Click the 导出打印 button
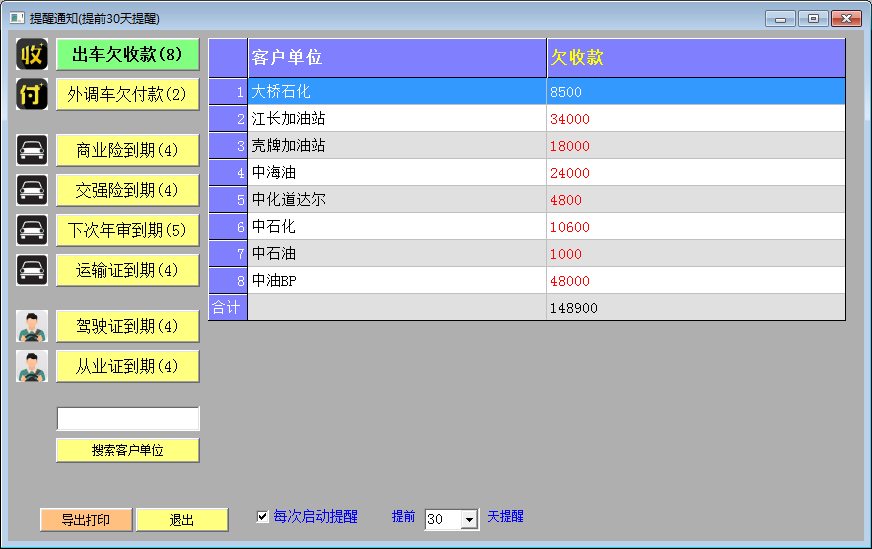Viewport: 872px width, 549px height. [x=86, y=520]
